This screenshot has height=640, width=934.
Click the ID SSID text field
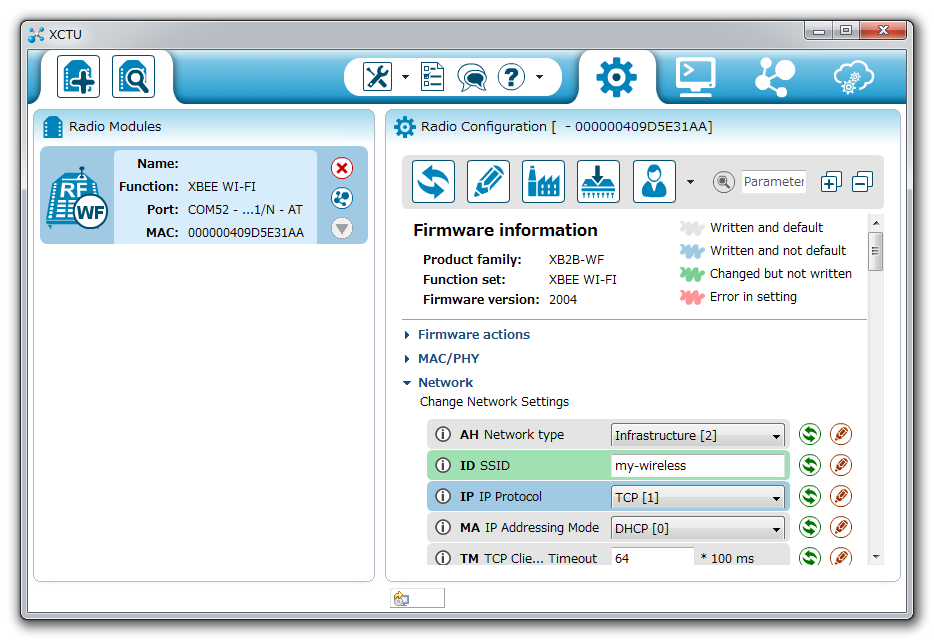(698, 465)
